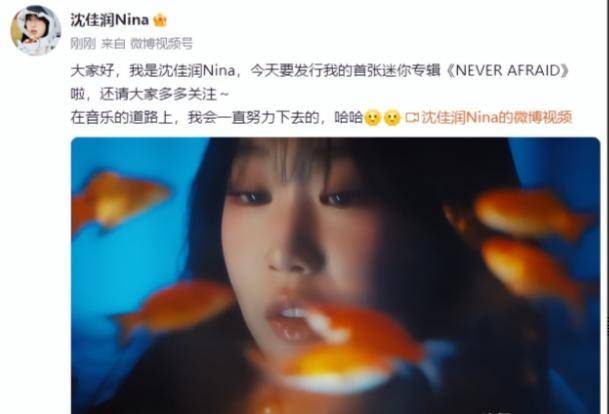
Task: Open 沈佳润Nina's profile avatar
Action: 35,30
